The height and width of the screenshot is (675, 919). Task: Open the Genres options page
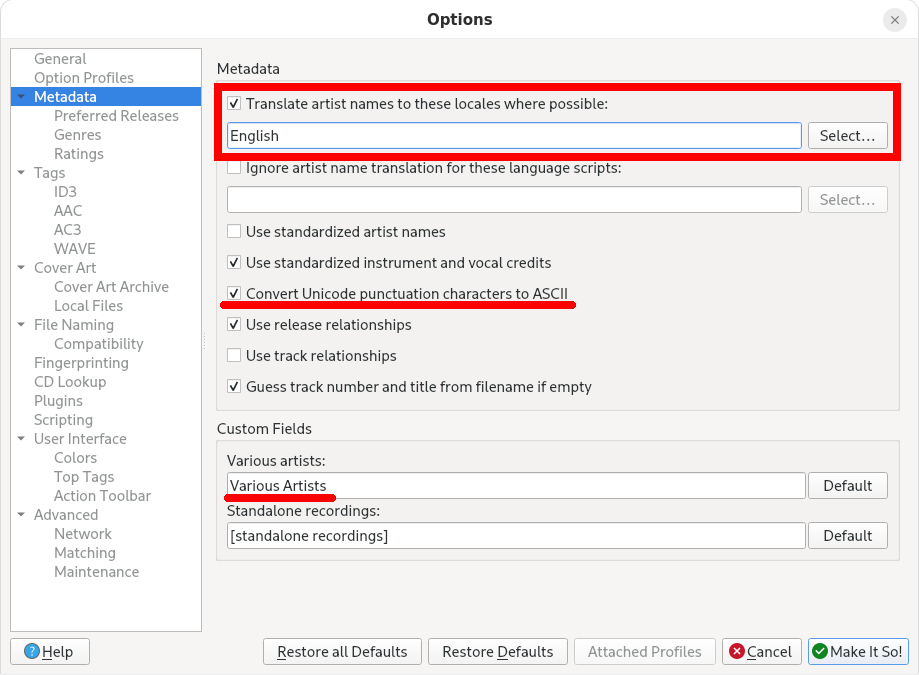point(77,135)
